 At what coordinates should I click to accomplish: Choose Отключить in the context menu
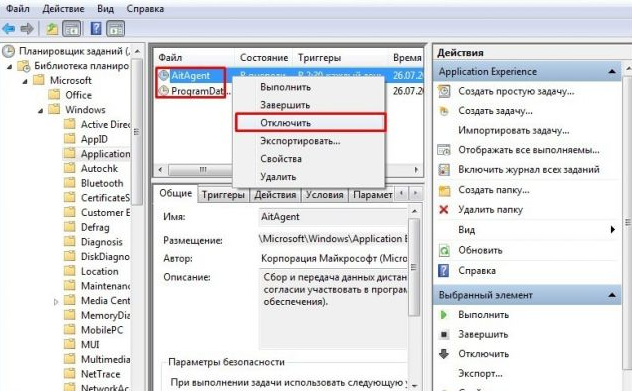(x=310, y=123)
